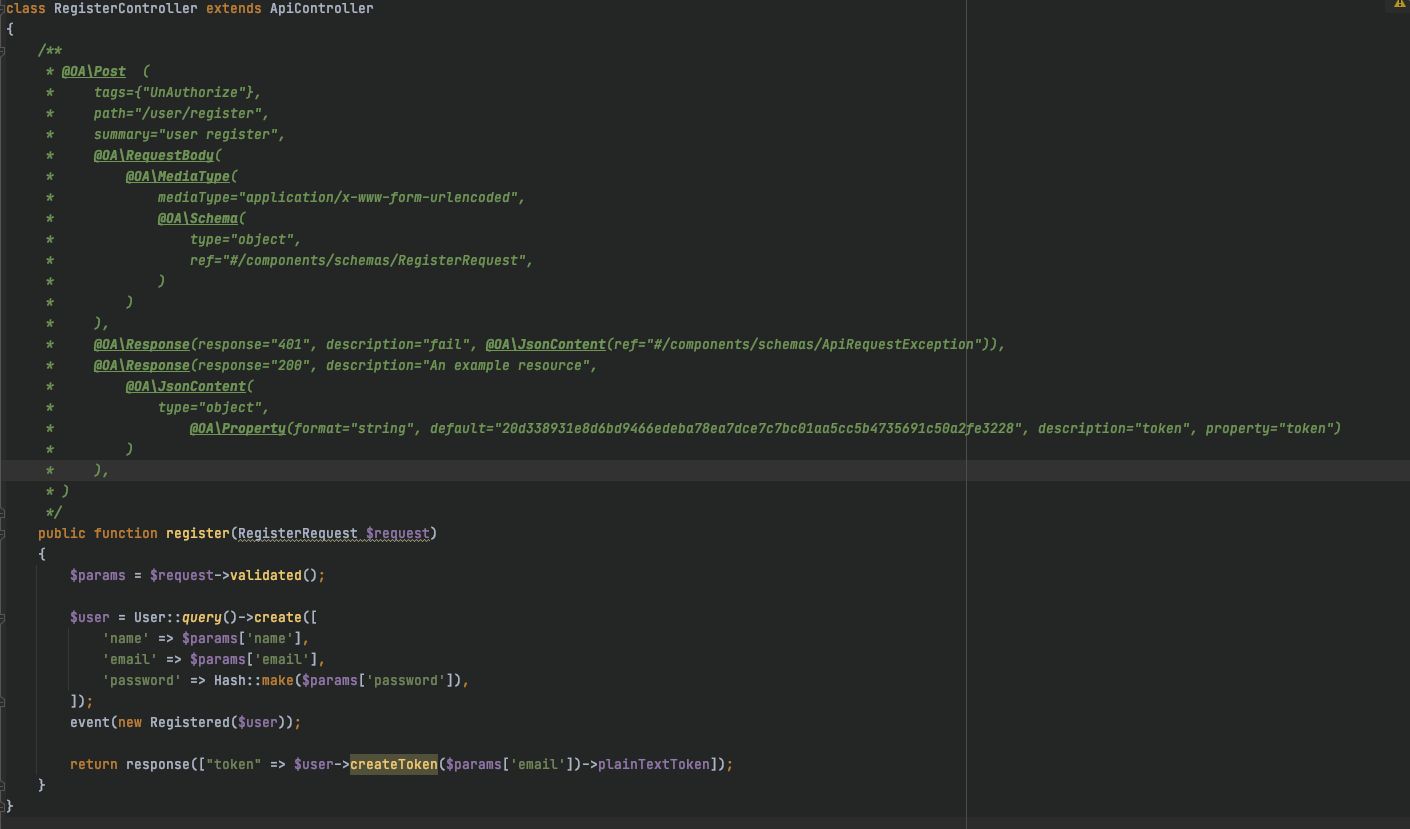The width and height of the screenshot is (1410, 829).
Task: Click the 'password' array key
Action: (142, 680)
